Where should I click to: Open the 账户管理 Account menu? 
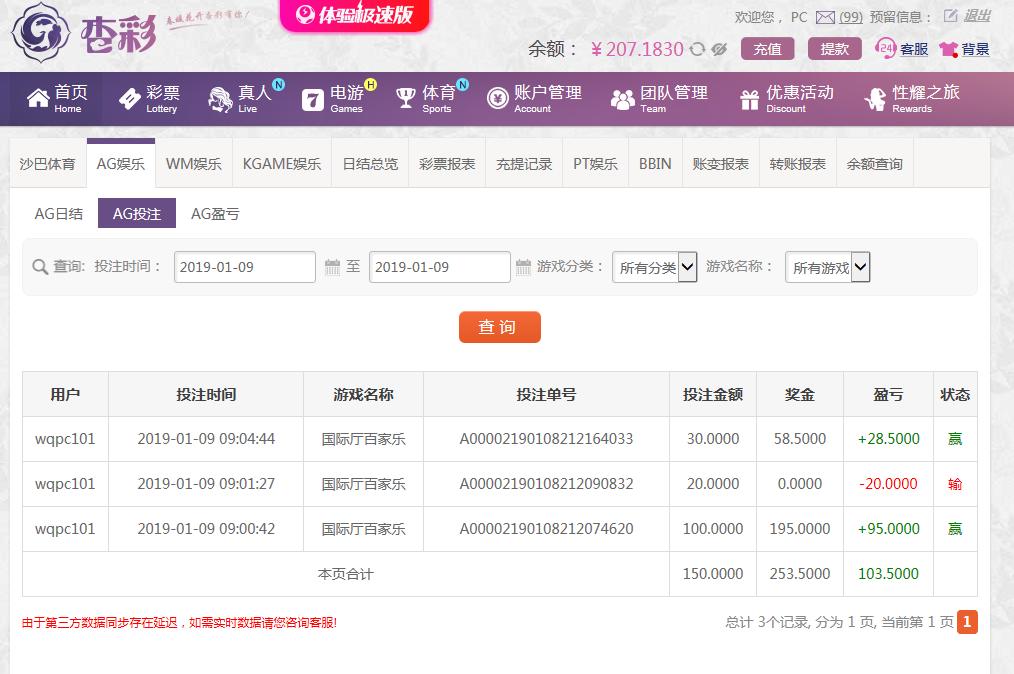pos(534,99)
